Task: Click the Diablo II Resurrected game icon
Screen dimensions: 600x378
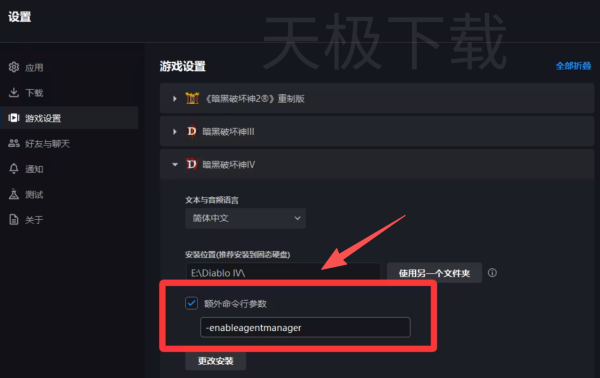Action: 192,99
